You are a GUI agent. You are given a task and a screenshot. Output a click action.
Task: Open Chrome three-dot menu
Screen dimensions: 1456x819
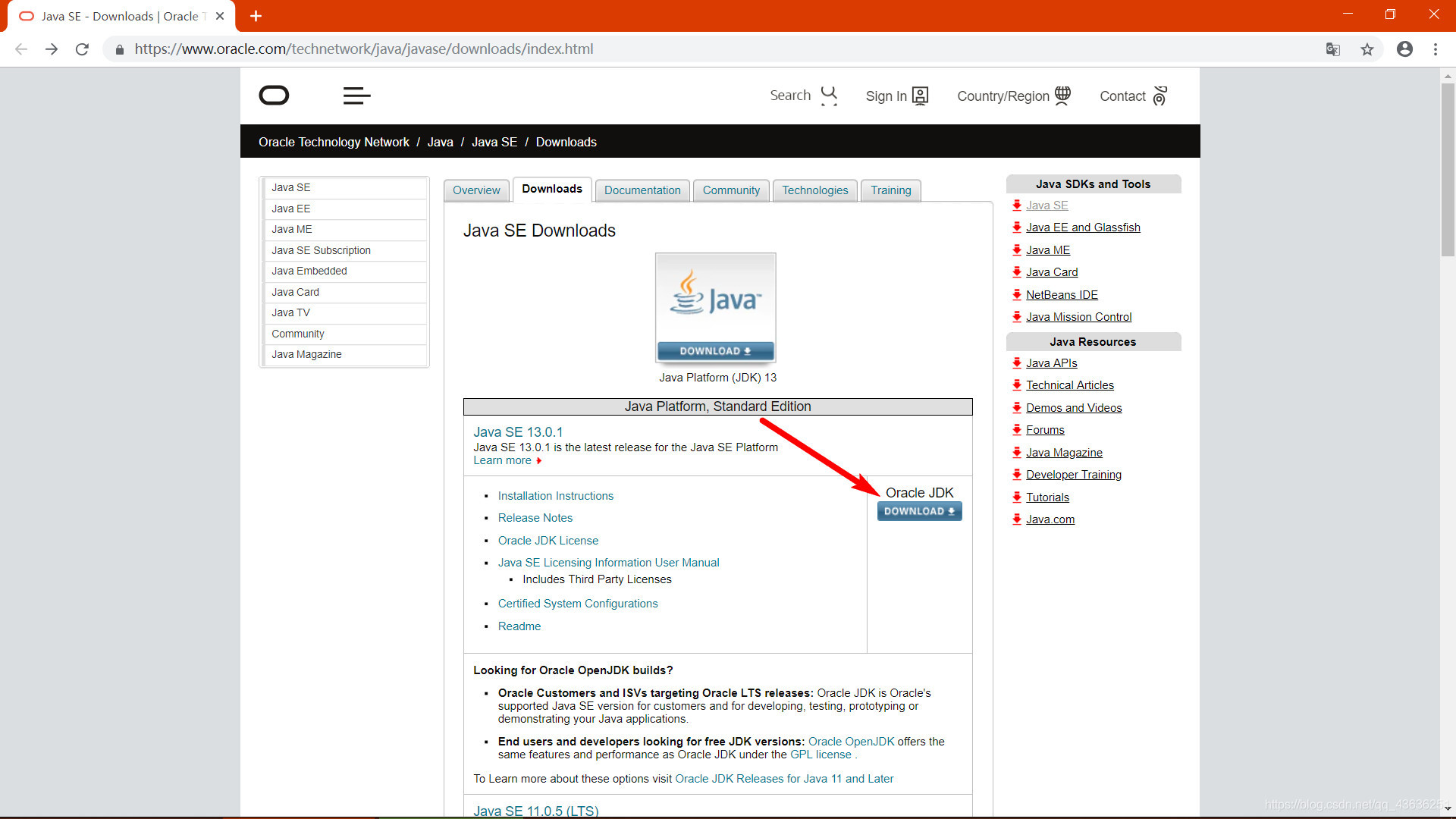point(1435,49)
